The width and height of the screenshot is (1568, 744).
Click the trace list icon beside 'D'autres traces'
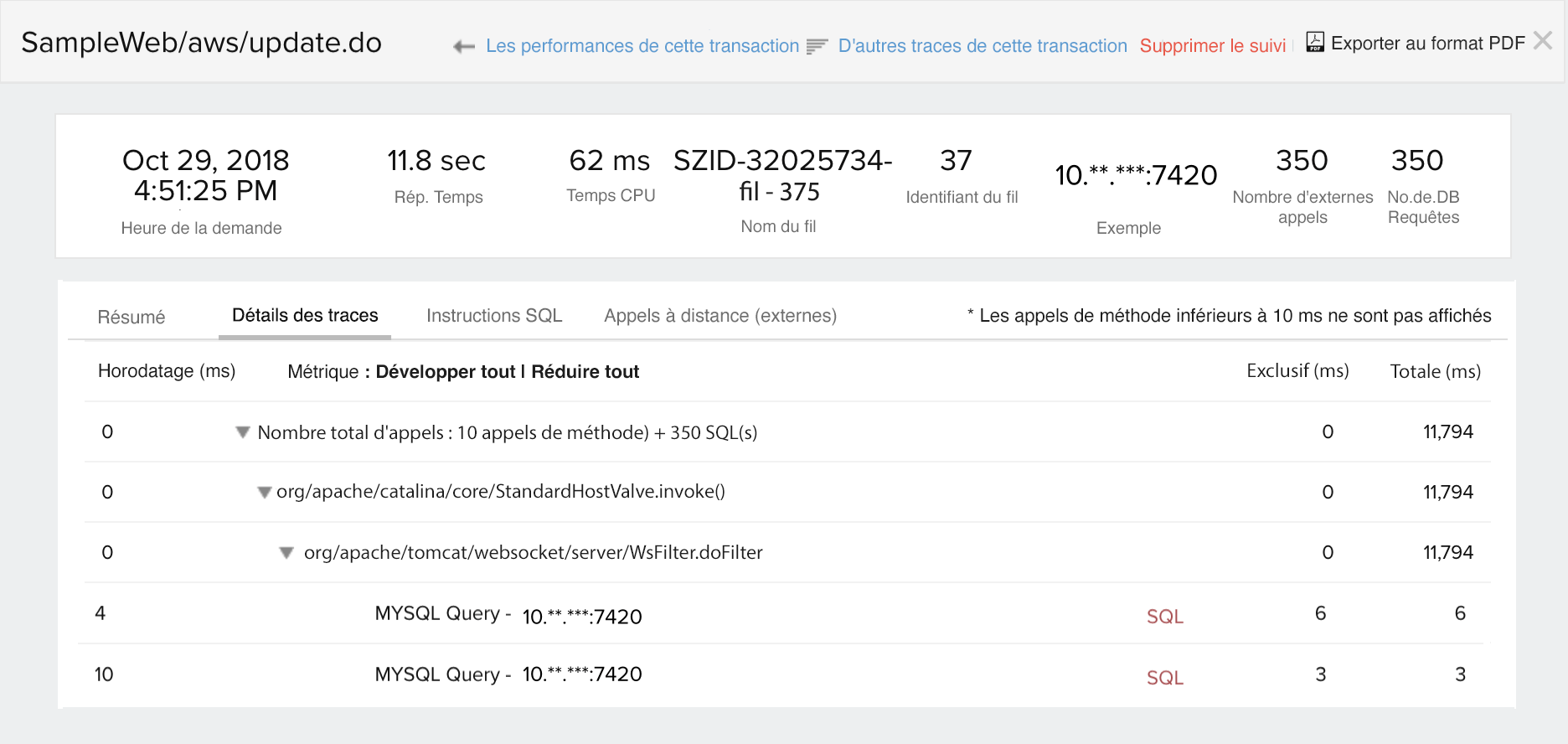pos(817,47)
